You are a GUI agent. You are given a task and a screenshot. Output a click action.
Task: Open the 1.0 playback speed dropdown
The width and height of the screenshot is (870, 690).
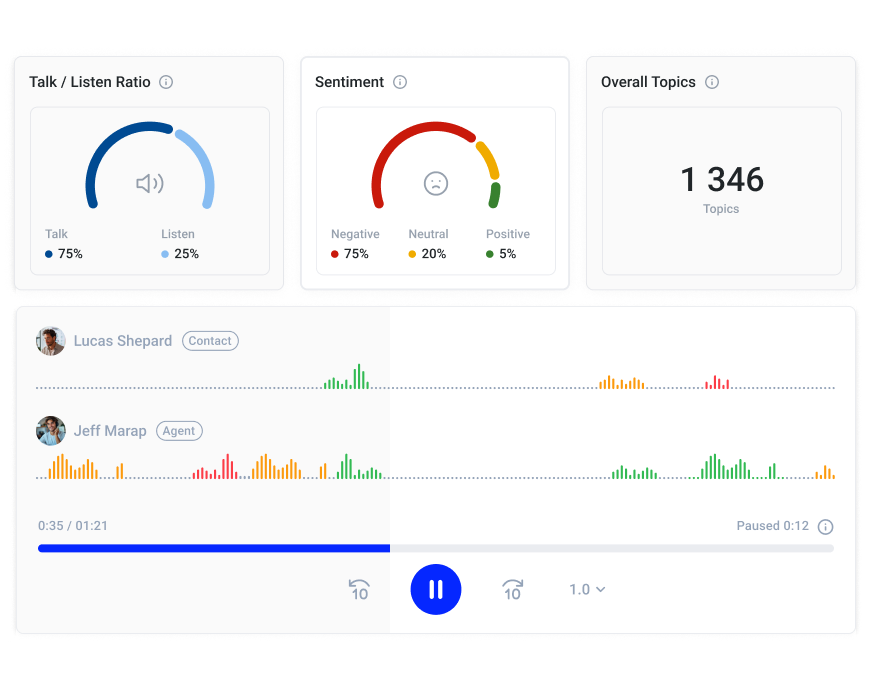point(586,589)
